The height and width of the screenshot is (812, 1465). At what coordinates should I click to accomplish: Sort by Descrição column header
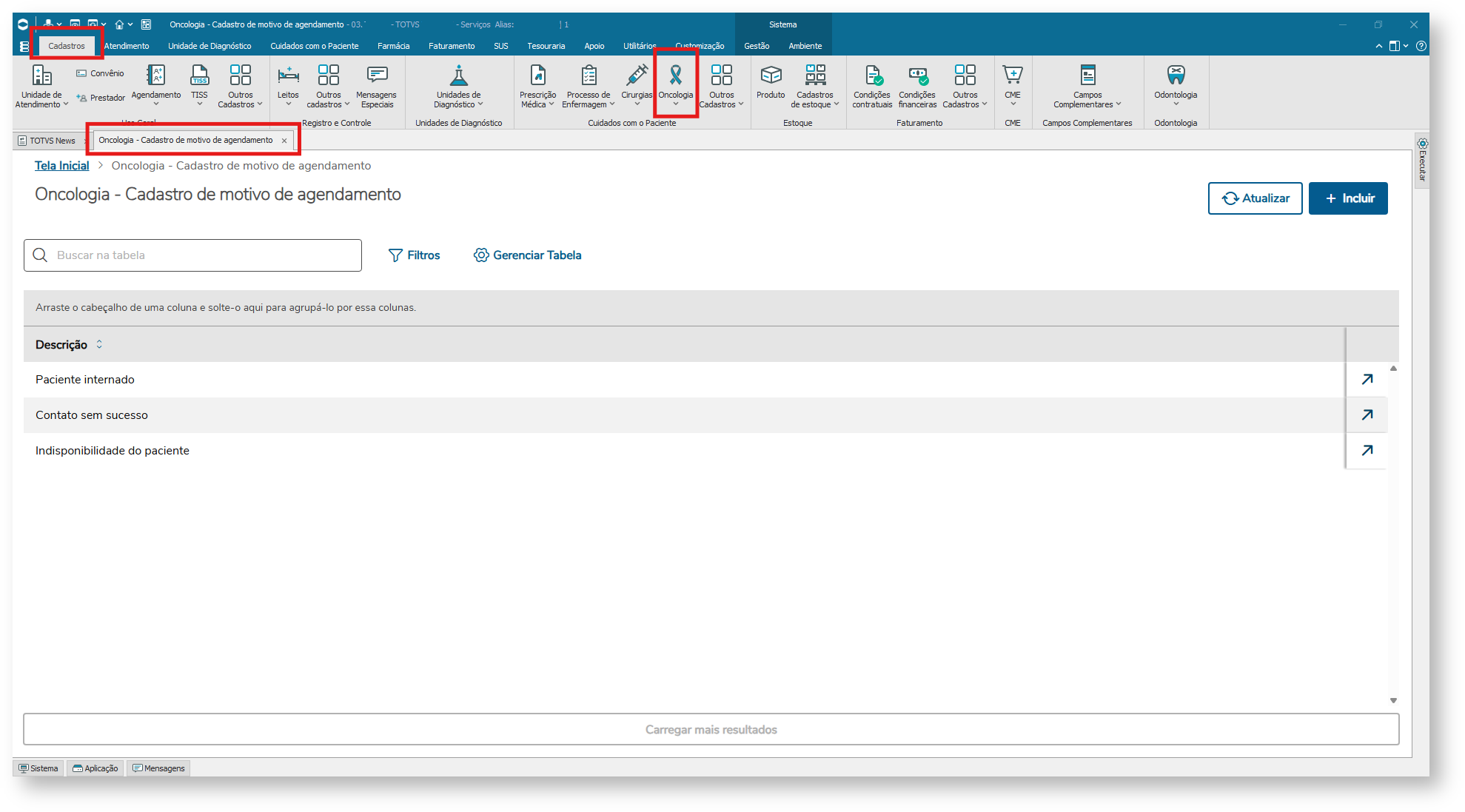[x=62, y=345]
